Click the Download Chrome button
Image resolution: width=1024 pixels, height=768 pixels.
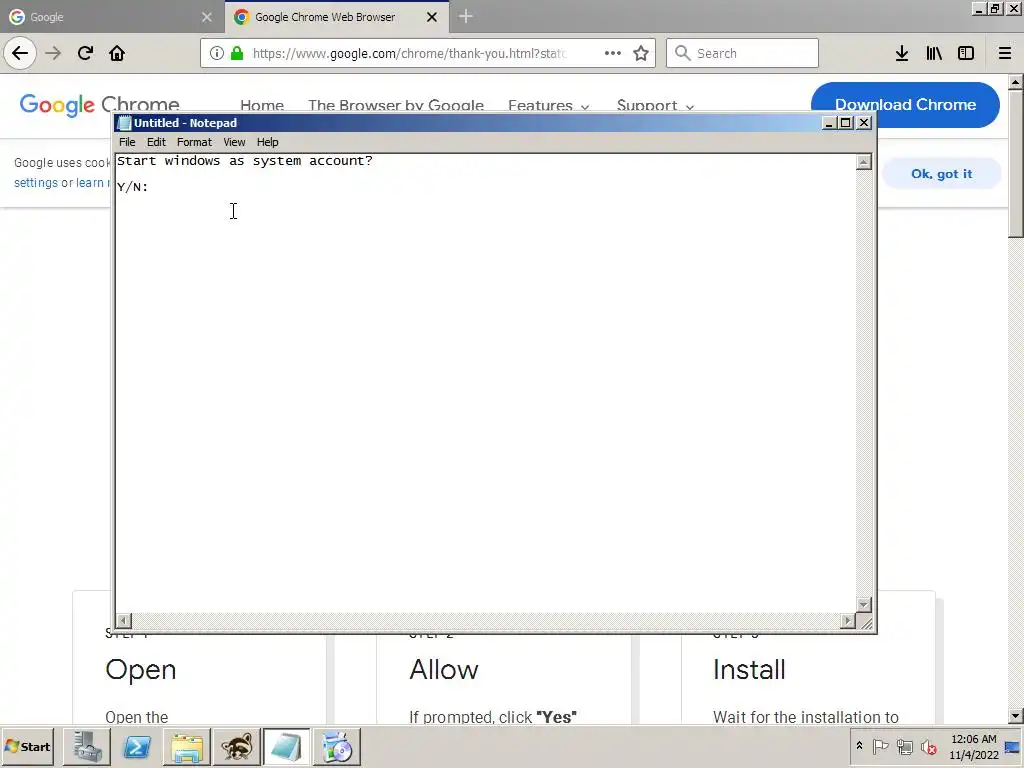905,104
